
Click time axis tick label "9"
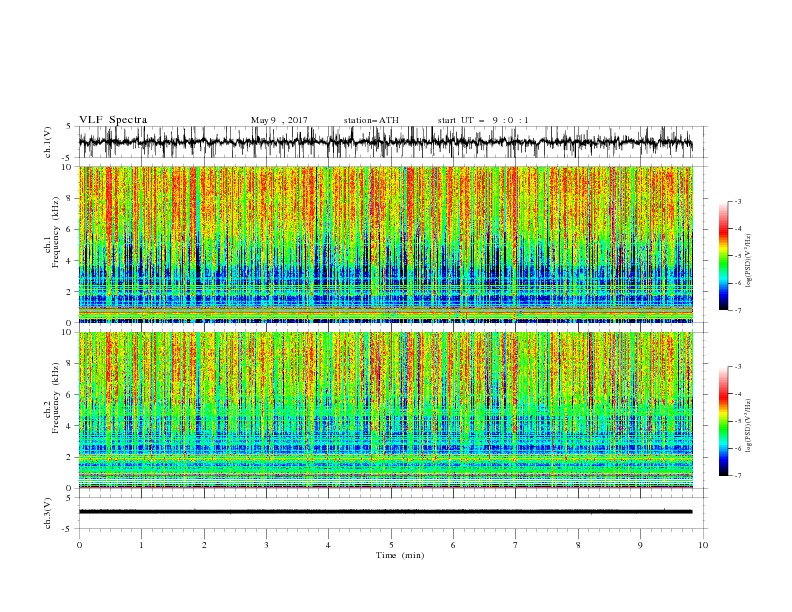pos(640,545)
